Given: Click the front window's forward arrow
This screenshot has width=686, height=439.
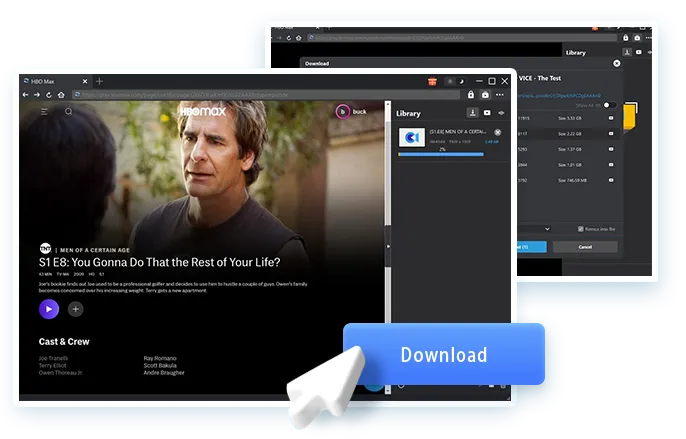Looking at the screenshot, I should pos(37,95).
